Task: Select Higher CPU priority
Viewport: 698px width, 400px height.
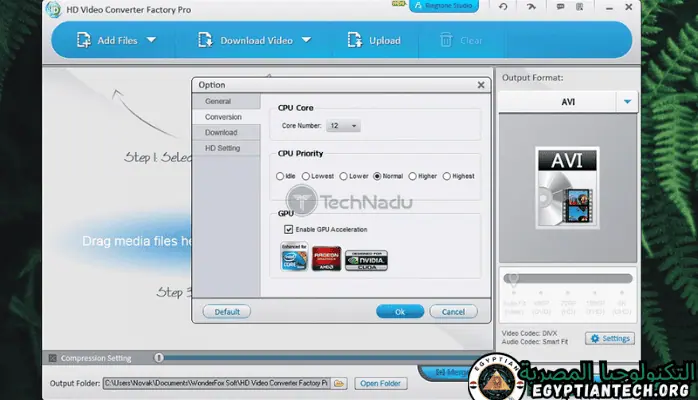Action: 412,176
